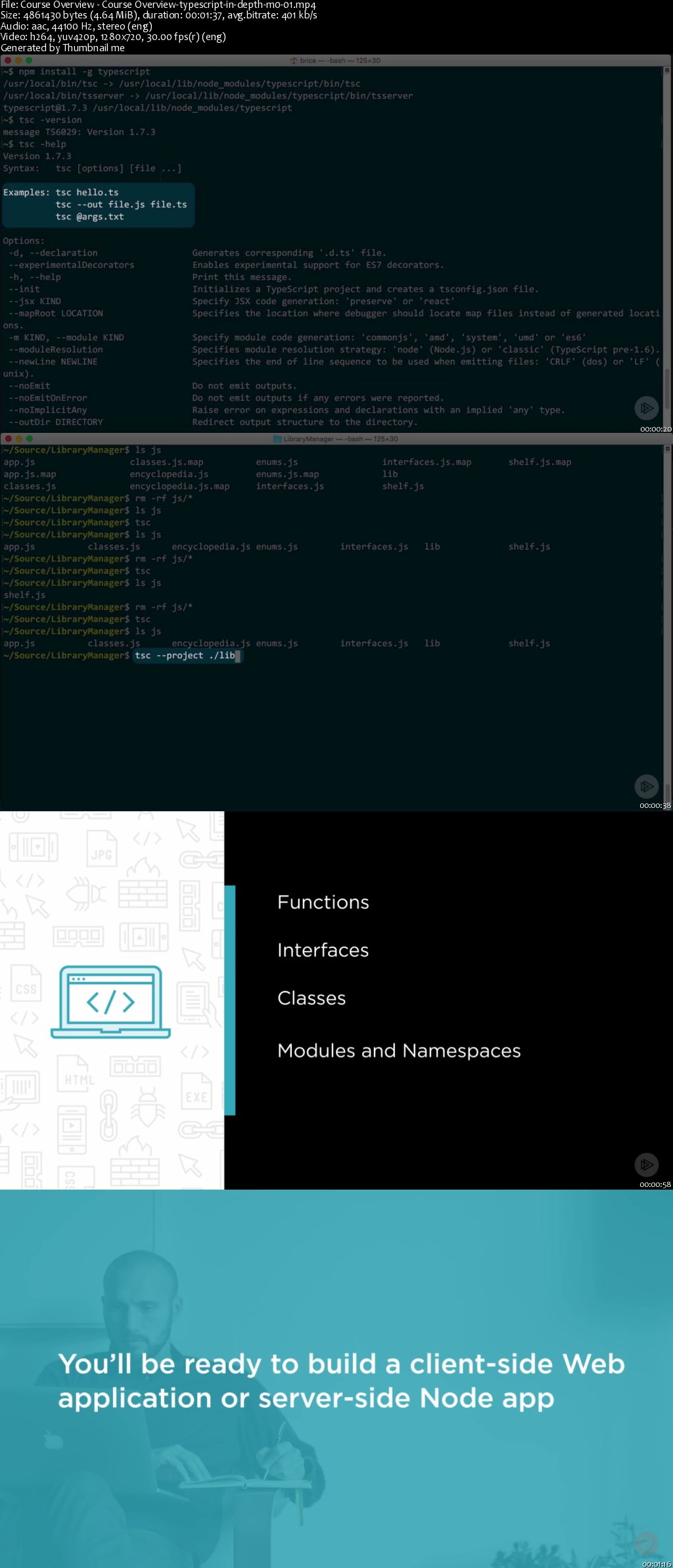Click the highlighted 'tsc --project ./lib' command

pyautogui.click(x=188, y=656)
